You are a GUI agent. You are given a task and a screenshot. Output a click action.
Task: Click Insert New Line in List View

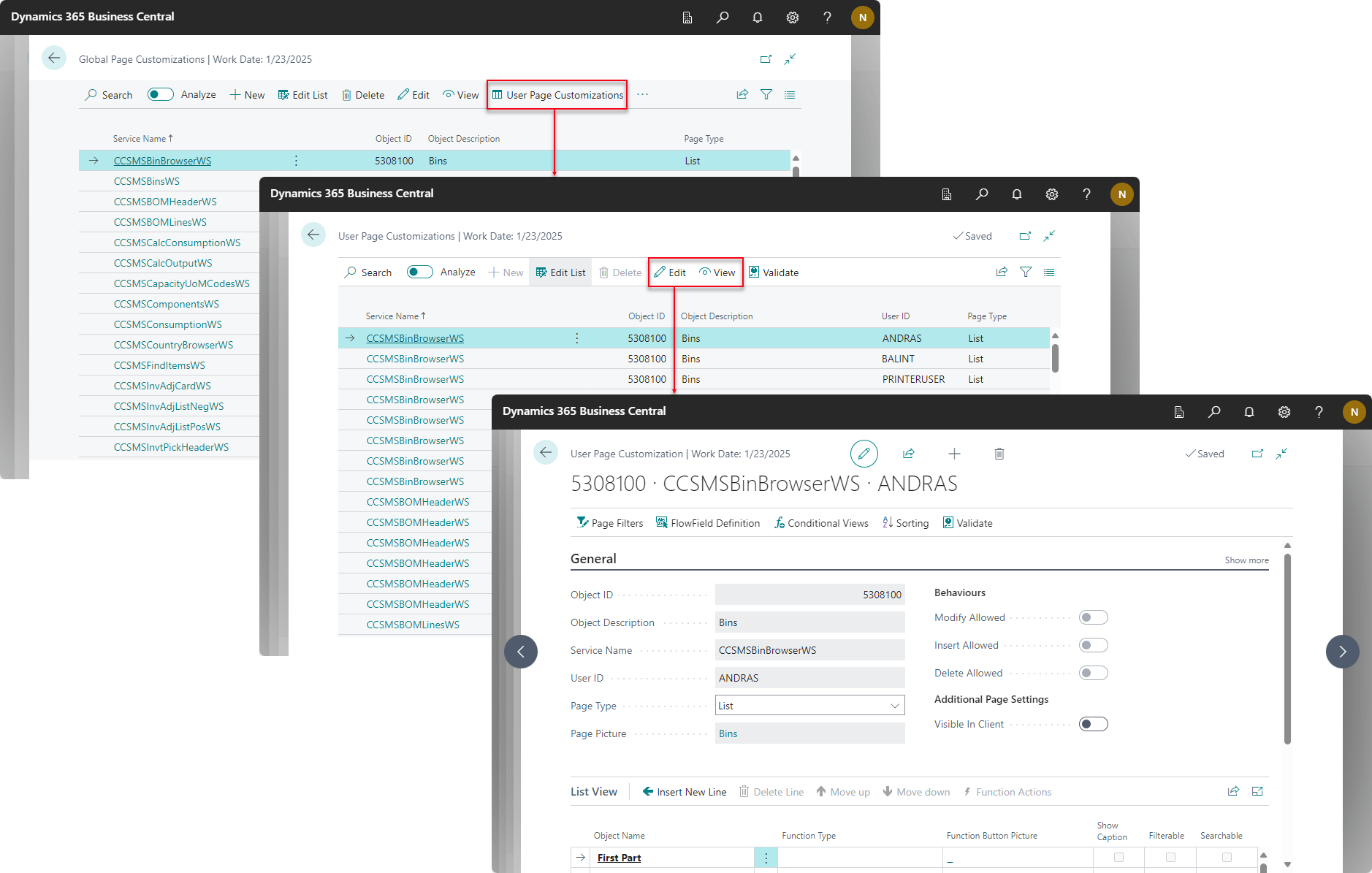click(684, 791)
